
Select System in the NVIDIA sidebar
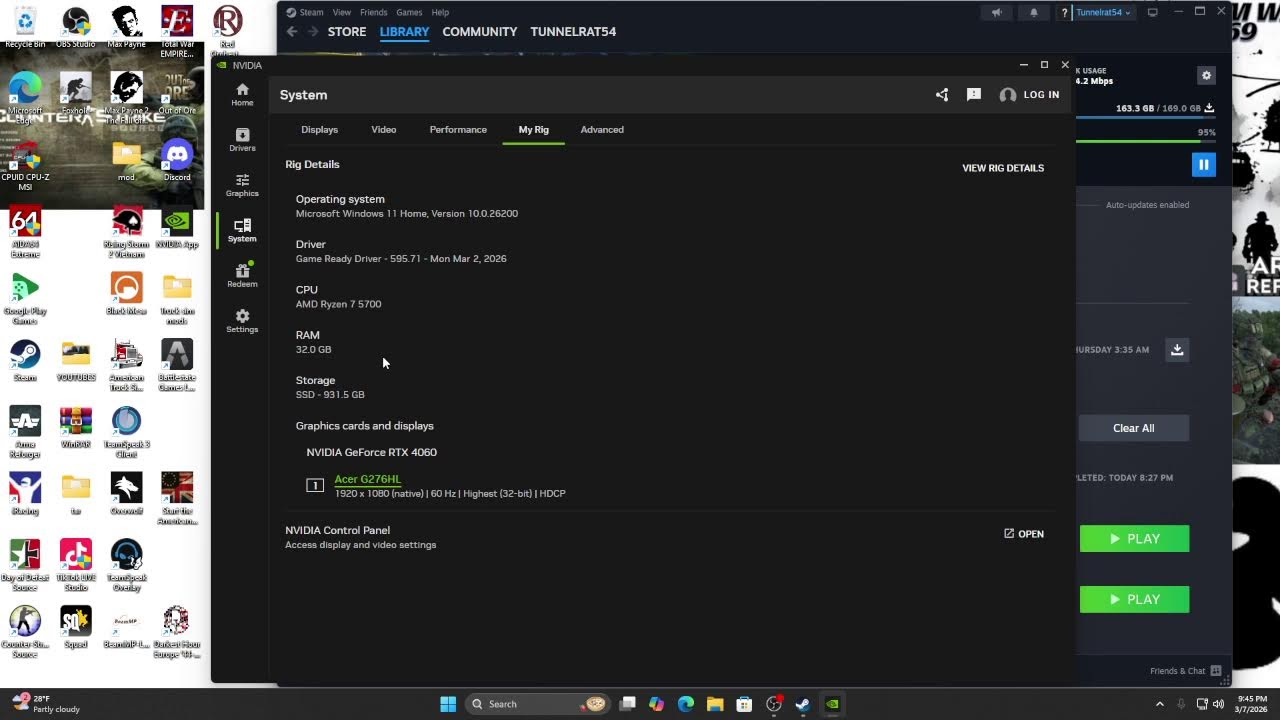click(242, 230)
